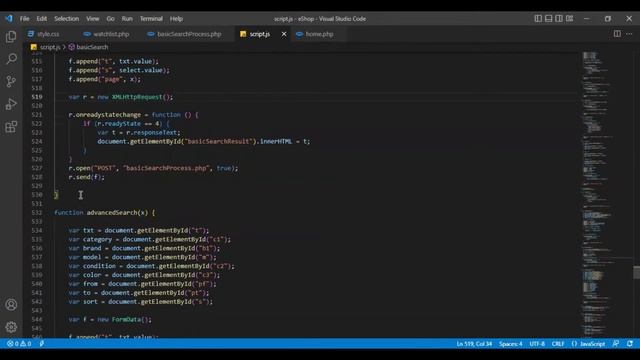Open the Manage gear icon

(x=11, y=327)
